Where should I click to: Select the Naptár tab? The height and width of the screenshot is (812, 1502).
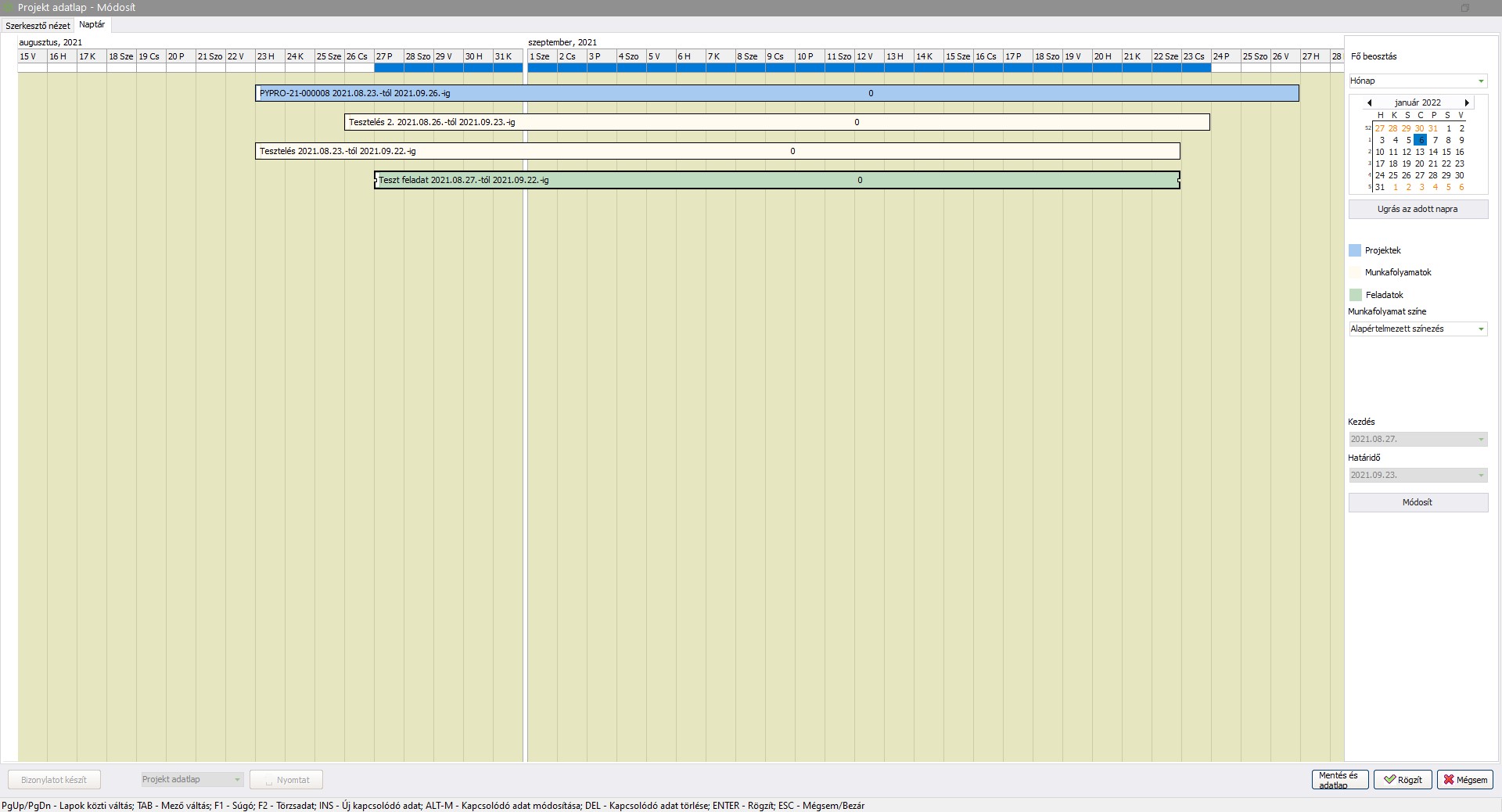pyautogui.click(x=92, y=25)
